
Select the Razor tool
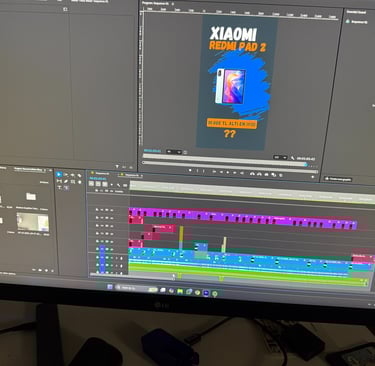(x=79, y=176)
